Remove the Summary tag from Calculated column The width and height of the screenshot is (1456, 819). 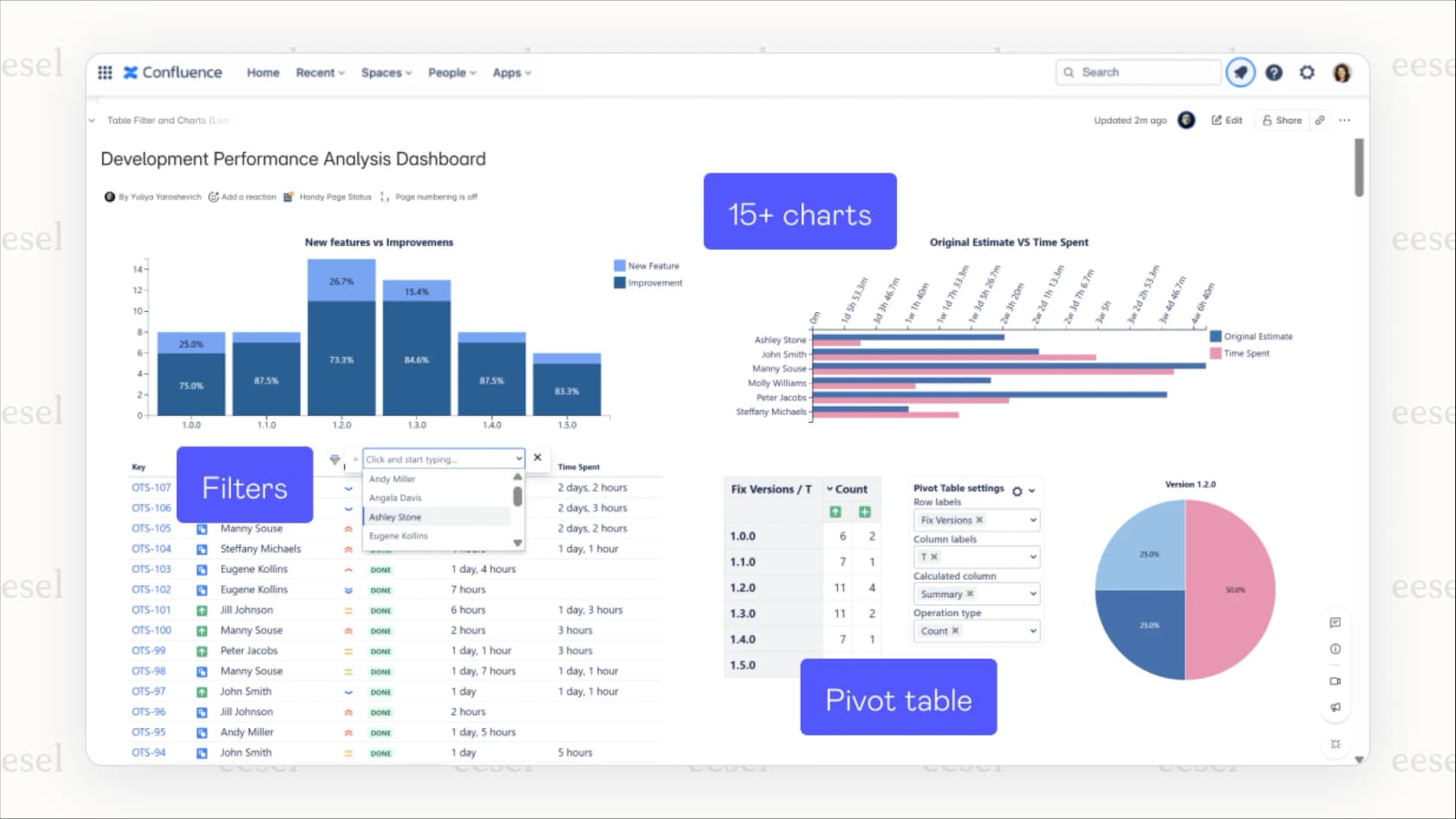point(970,594)
